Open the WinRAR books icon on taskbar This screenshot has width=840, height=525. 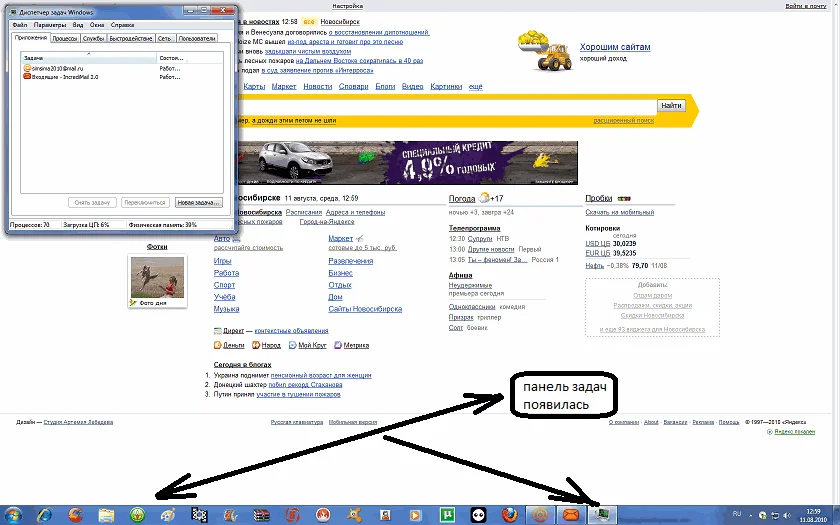pos(261,515)
